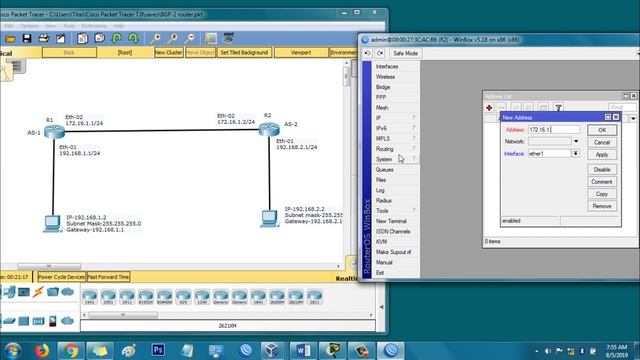
Task: Click the filter funnel icon in Address List
Action: pyautogui.click(x=558, y=108)
